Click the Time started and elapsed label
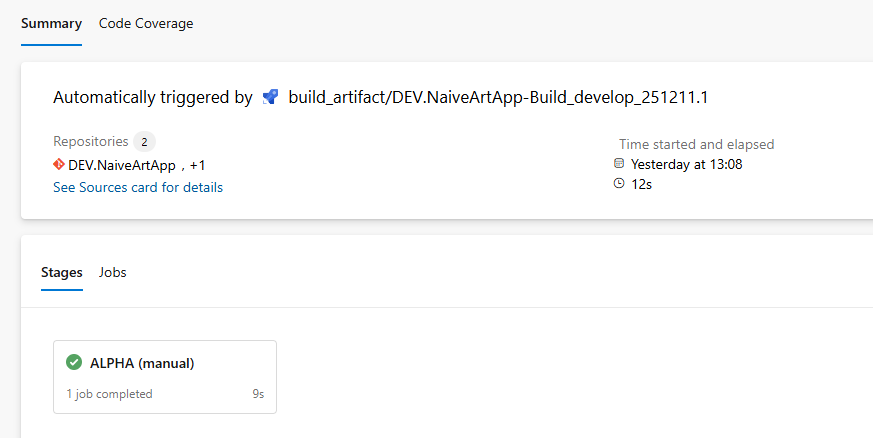Screen dimensions: 873x438 pos(697,144)
